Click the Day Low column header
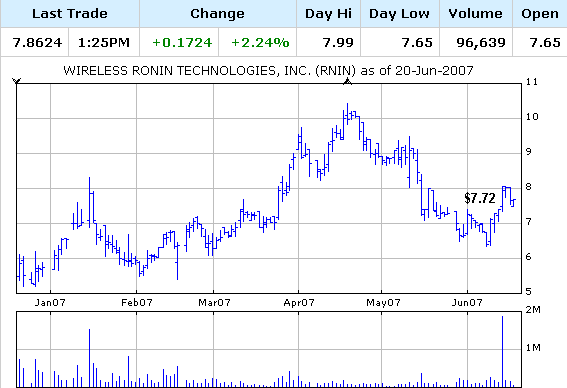 400,14
